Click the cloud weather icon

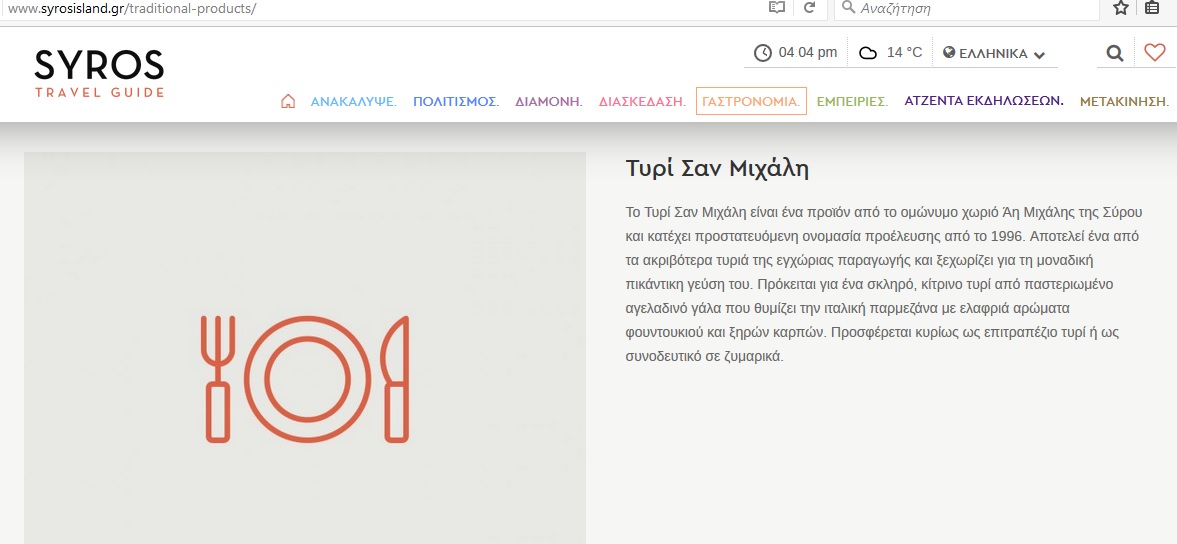pos(868,53)
